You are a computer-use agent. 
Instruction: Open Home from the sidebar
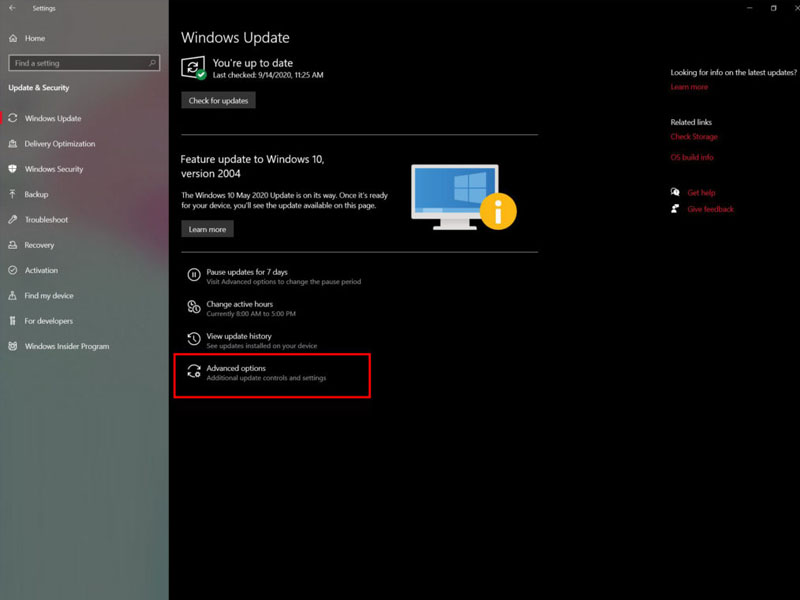[x=35, y=38]
